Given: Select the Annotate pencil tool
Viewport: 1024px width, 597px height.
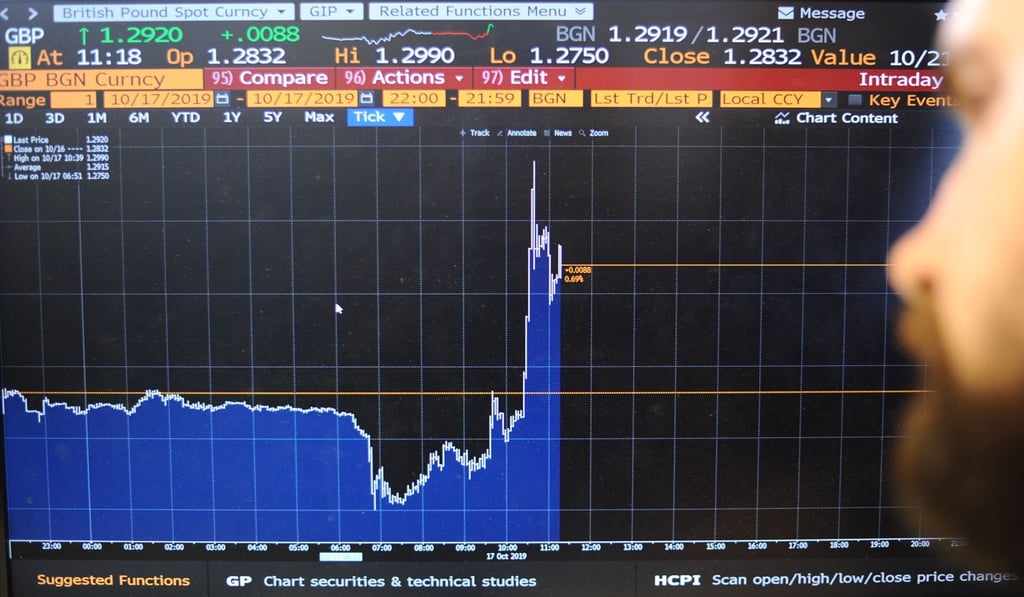Looking at the screenshot, I should [x=499, y=133].
